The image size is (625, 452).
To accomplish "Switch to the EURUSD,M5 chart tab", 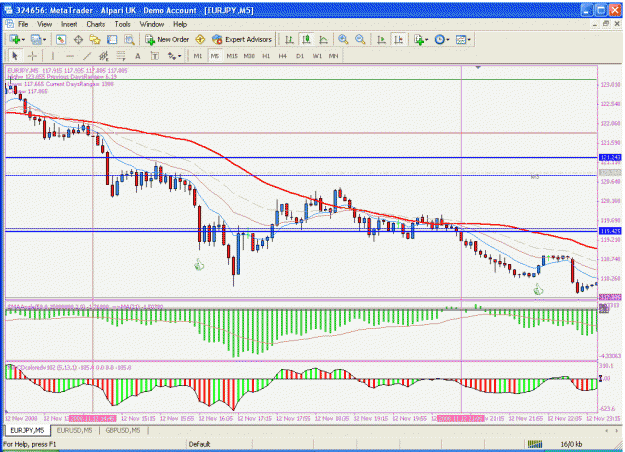I will [75, 430].
